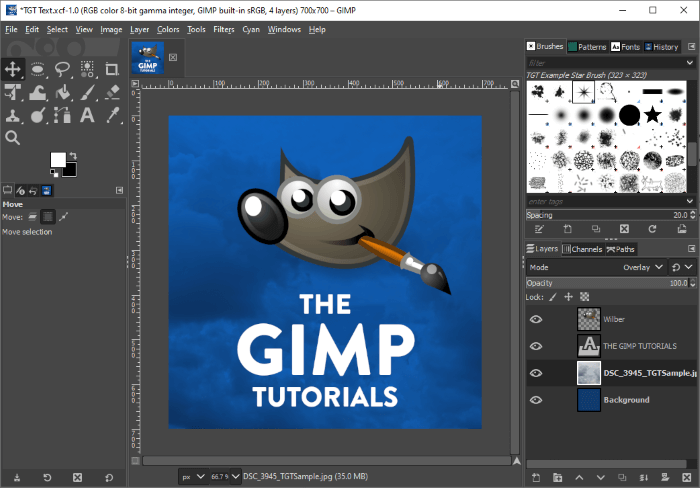Image resolution: width=700 pixels, height=488 pixels.
Task: Select the Clone stamp tool
Action: pos(12,116)
